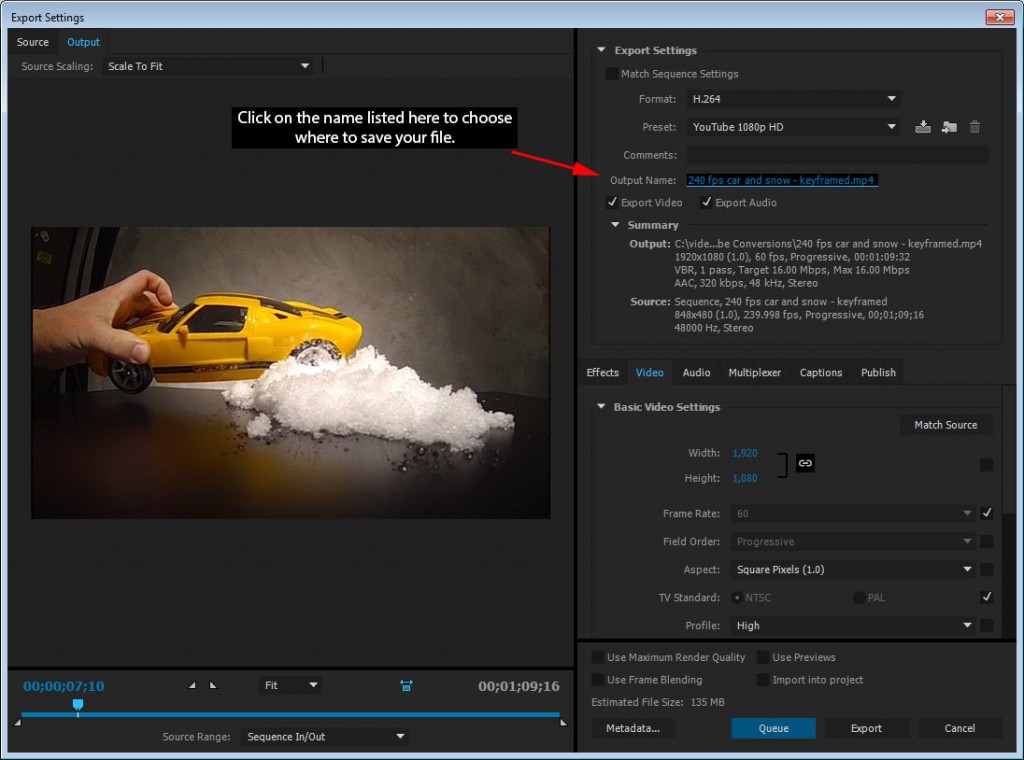Click the Queue button
1024x760 pixels.
tap(773, 728)
